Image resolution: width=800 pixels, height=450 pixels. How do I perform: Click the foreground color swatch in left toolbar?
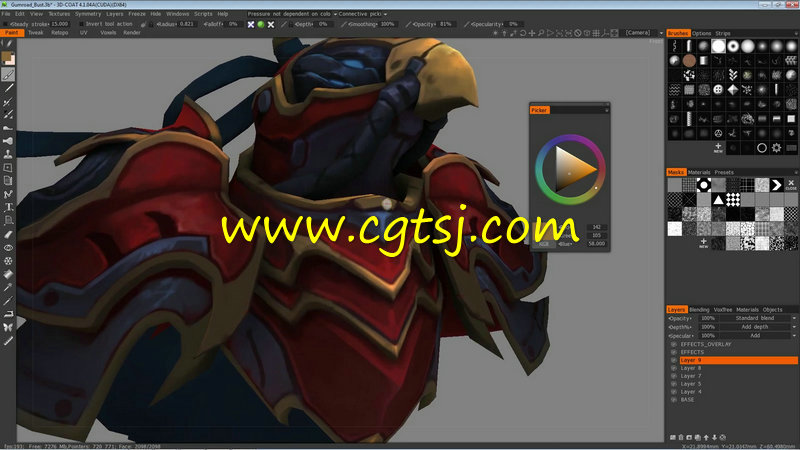click(7, 57)
